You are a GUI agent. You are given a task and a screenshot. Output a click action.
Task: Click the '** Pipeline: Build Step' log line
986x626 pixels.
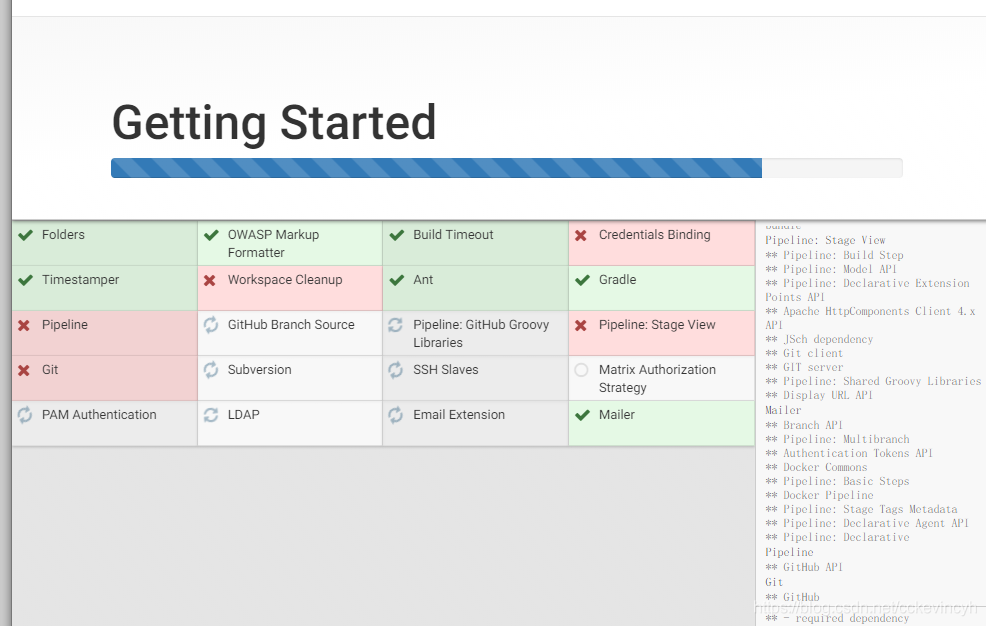click(834, 255)
